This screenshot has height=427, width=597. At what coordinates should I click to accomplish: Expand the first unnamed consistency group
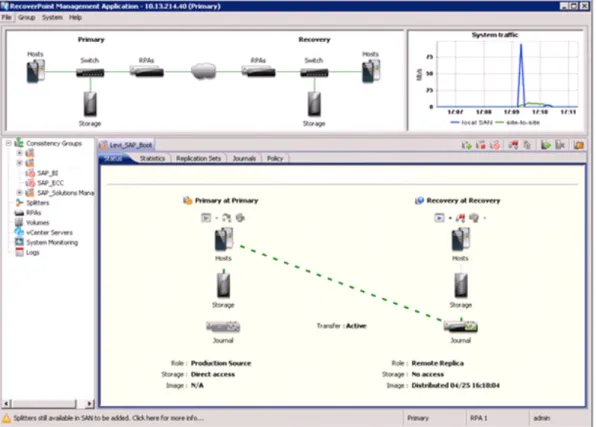pos(19,153)
